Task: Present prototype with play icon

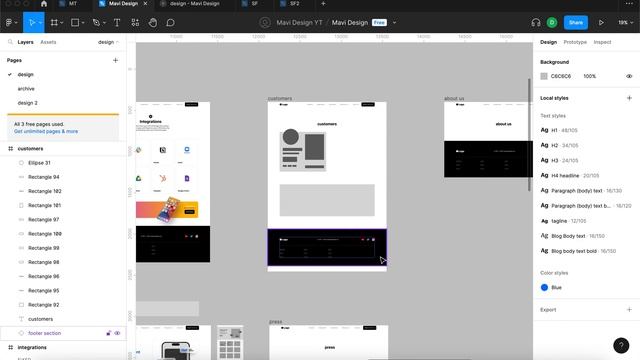Action: [601, 23]
